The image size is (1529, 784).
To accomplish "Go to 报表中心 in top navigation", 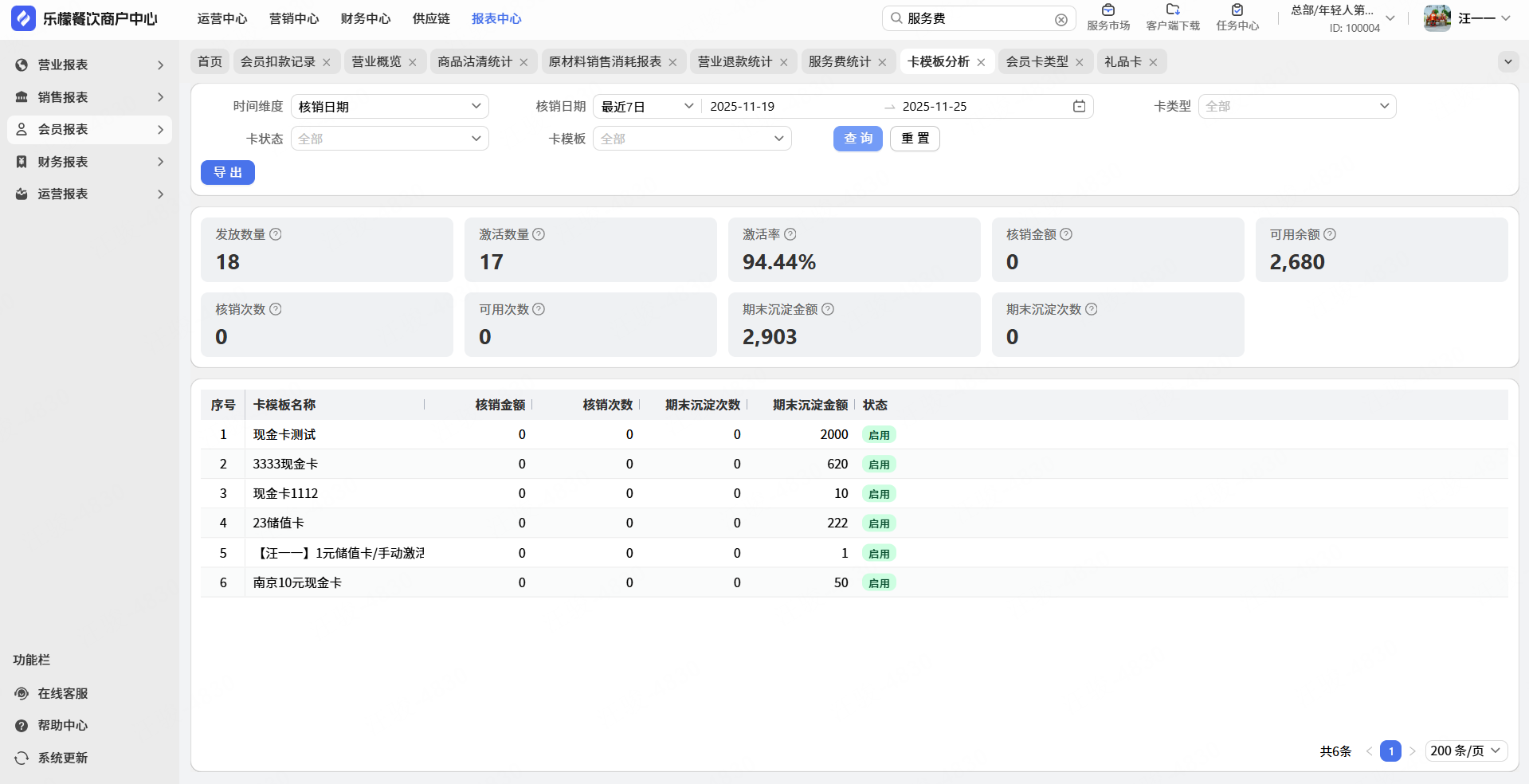I will (496, 18).
